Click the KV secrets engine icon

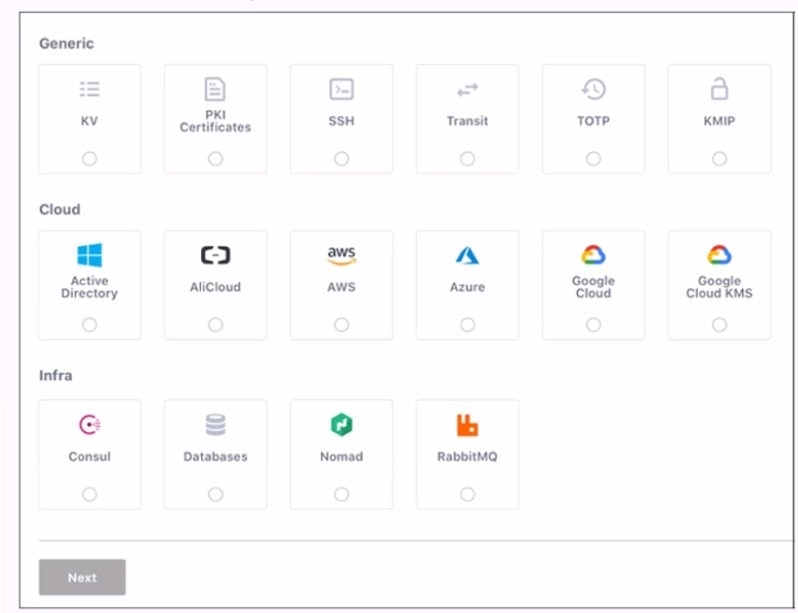coord(90,90)
